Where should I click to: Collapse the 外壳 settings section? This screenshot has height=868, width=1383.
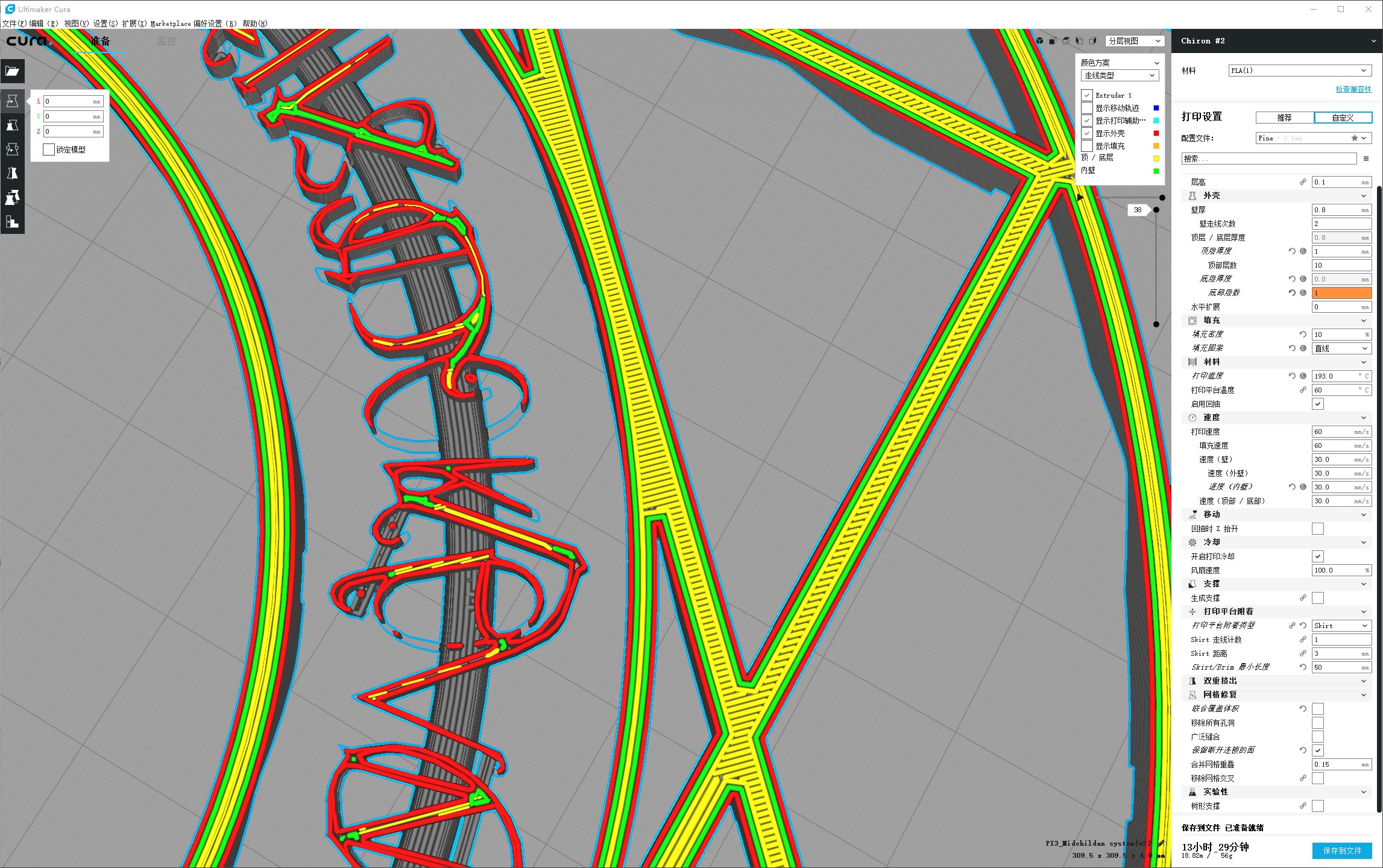click(x=1363, y=195)
